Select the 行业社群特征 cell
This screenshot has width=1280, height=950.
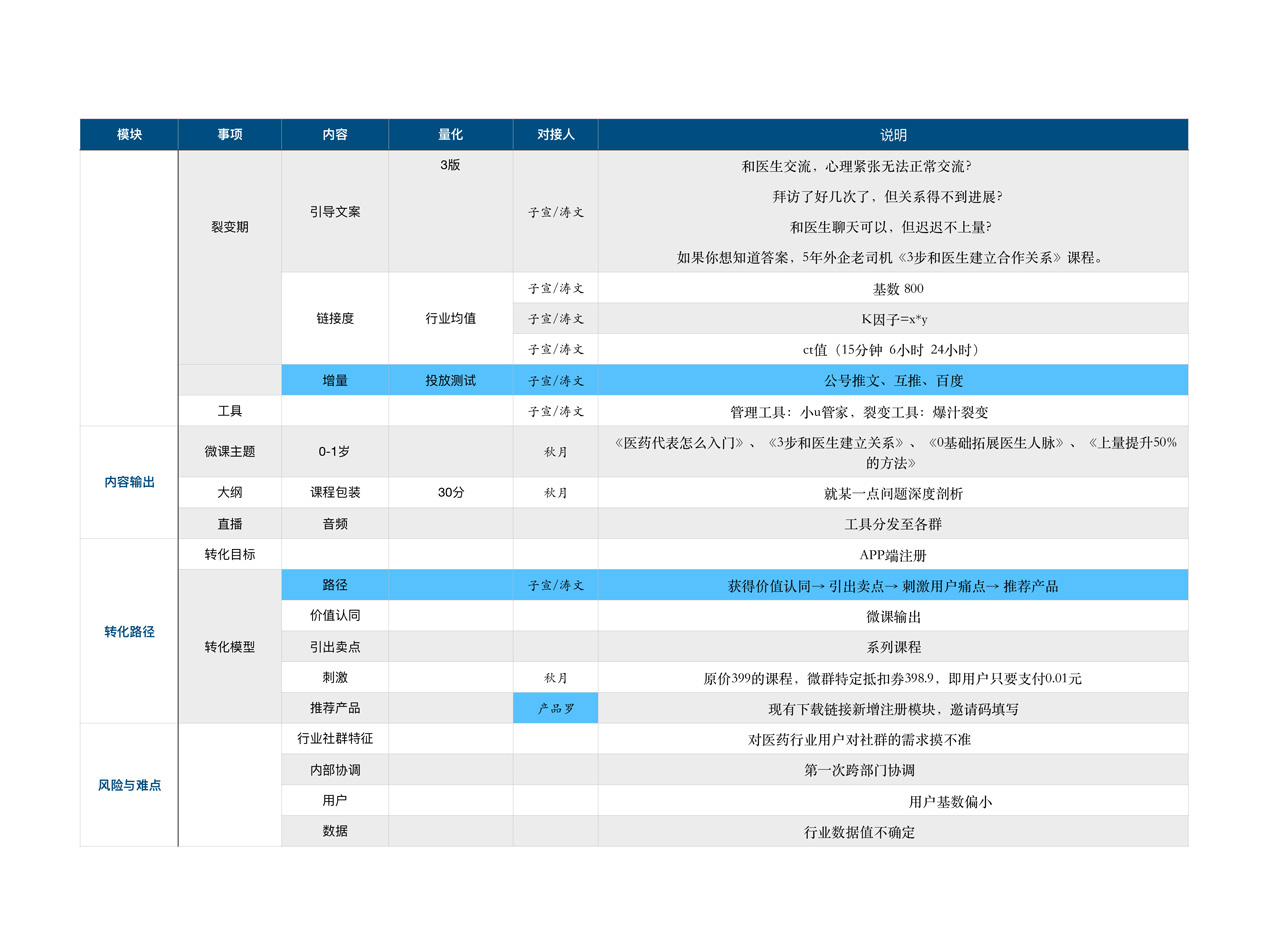pyautogui.click(x=335, y=739)
